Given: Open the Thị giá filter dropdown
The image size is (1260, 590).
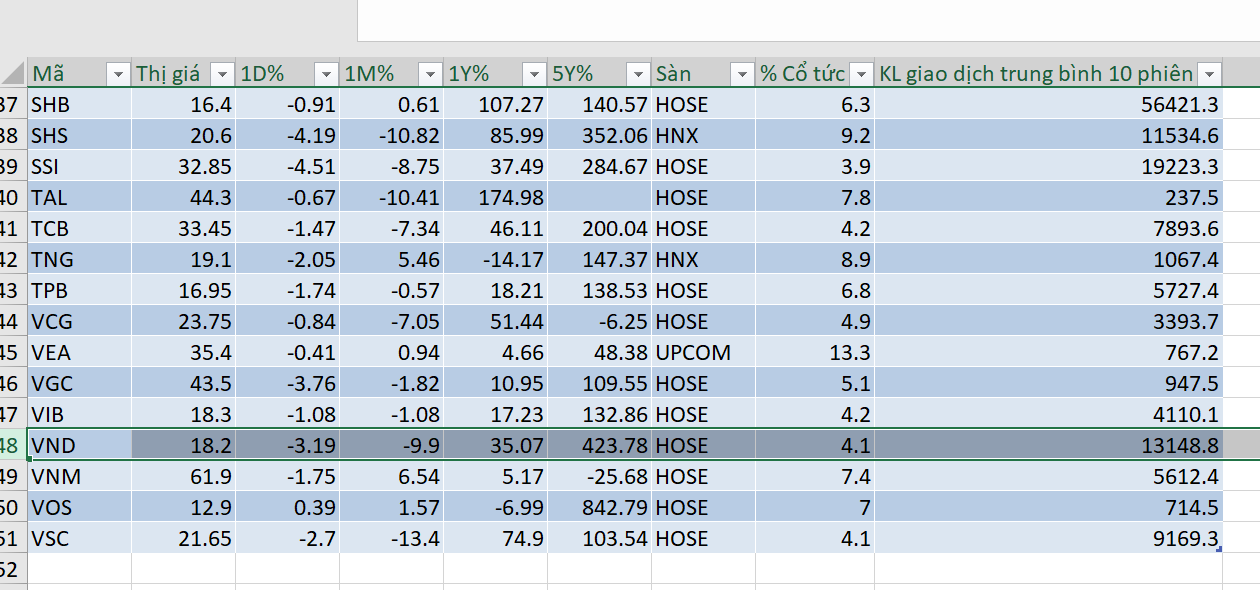Looking at the screenshot, I should tap(222, 74).
